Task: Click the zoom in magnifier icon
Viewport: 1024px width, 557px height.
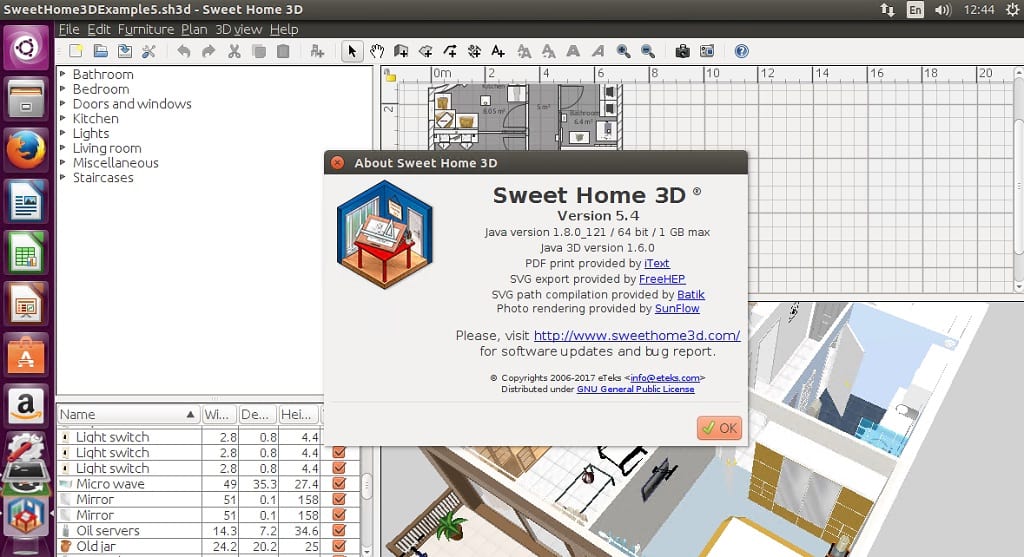Action: coord(623,51)
